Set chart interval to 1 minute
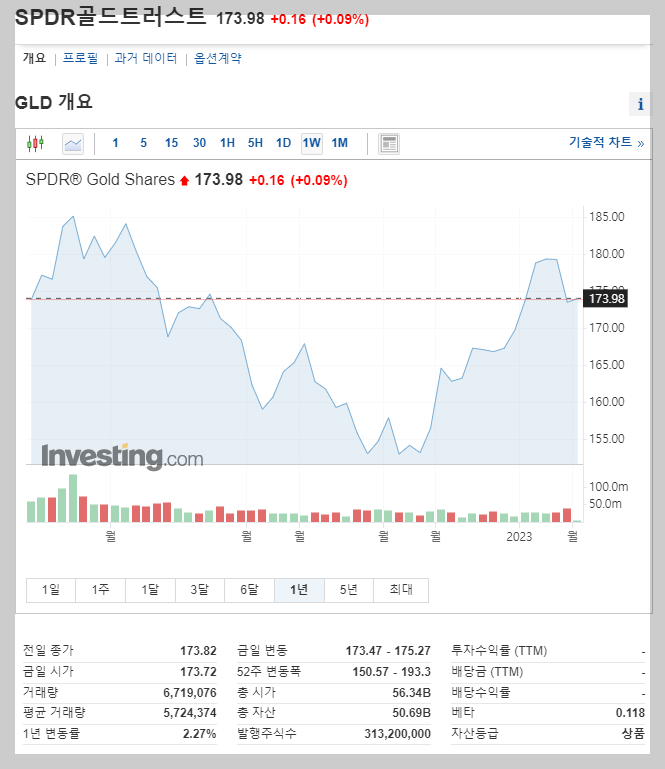Screen dimensions: 665x769 click(115, 143)
